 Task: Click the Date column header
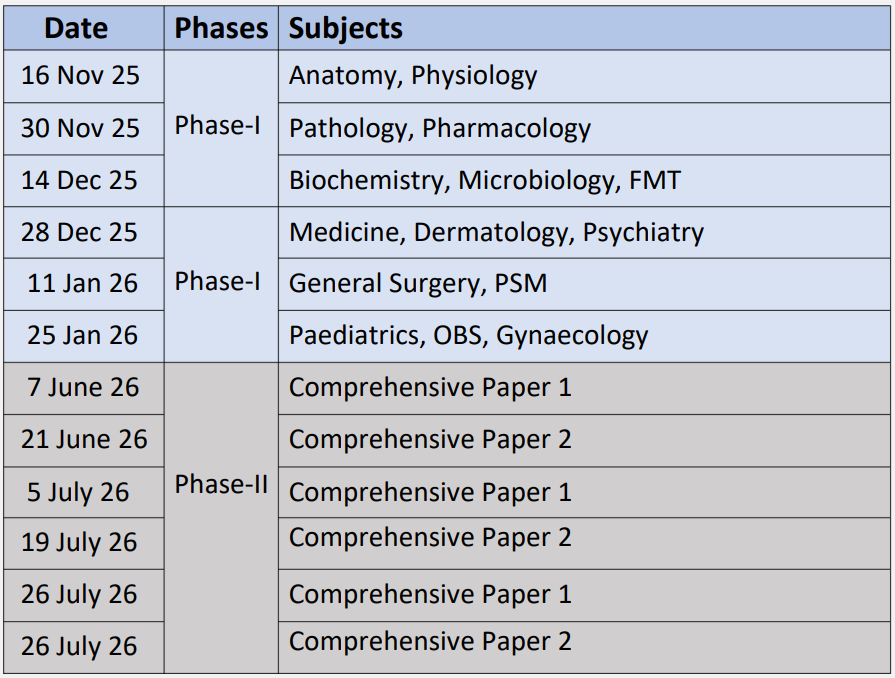(x=76, y=28)
